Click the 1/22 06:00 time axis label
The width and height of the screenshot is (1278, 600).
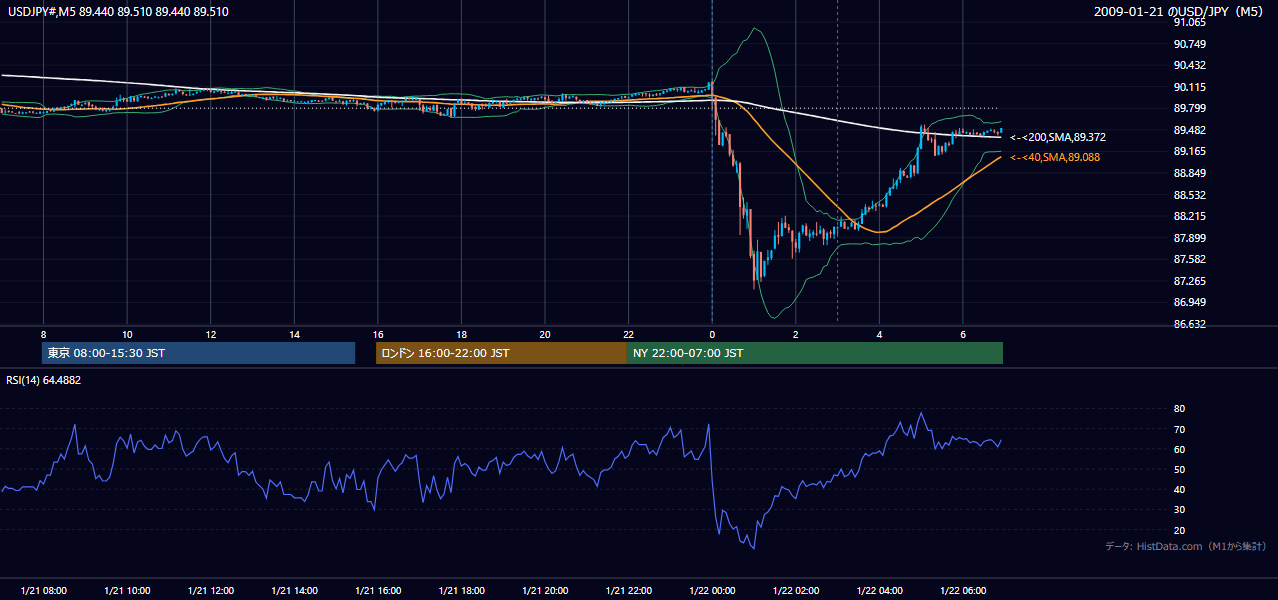tap(962, 590)
